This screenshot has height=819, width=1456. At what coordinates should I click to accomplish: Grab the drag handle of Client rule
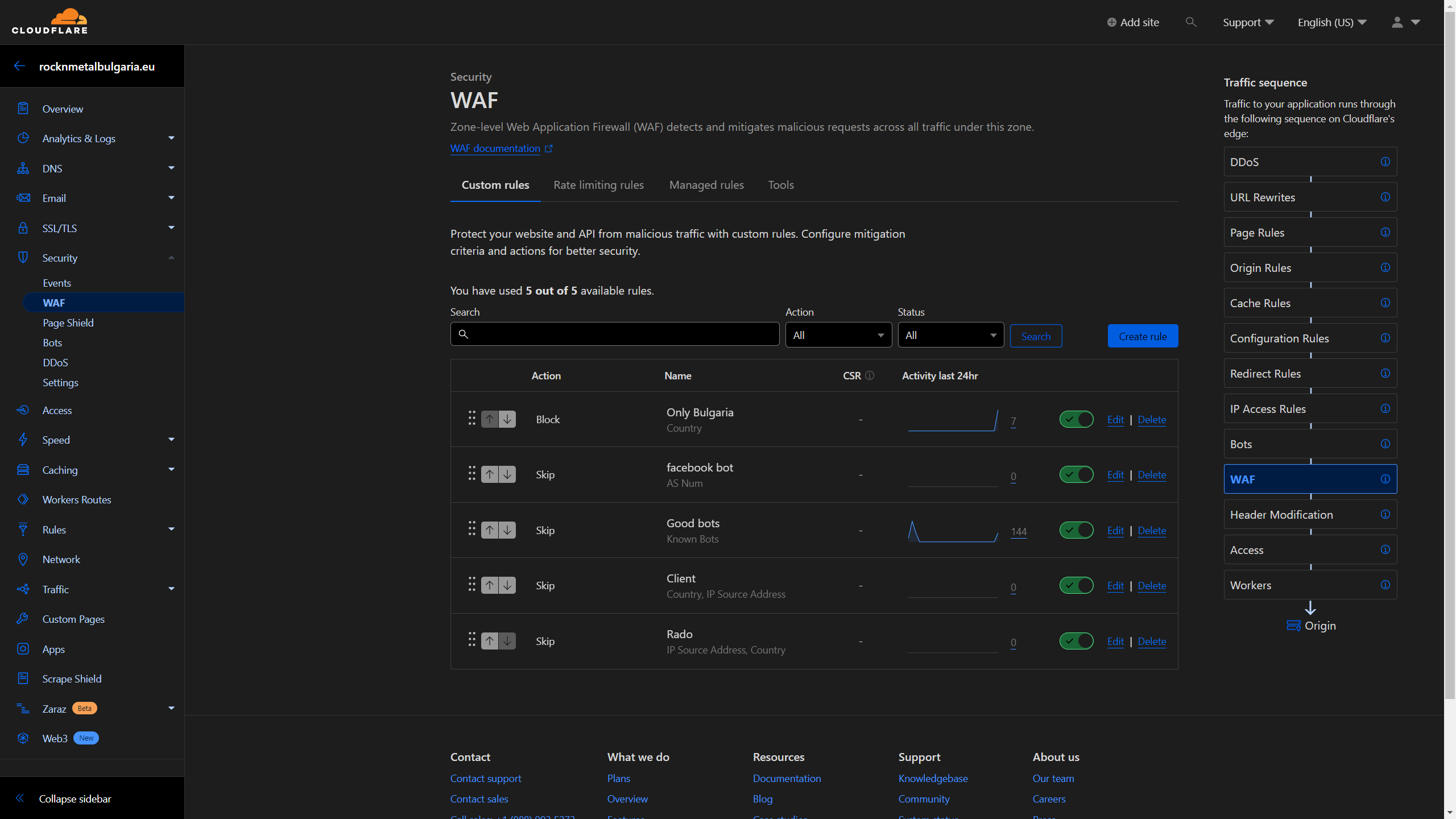[x=471, y=584]
